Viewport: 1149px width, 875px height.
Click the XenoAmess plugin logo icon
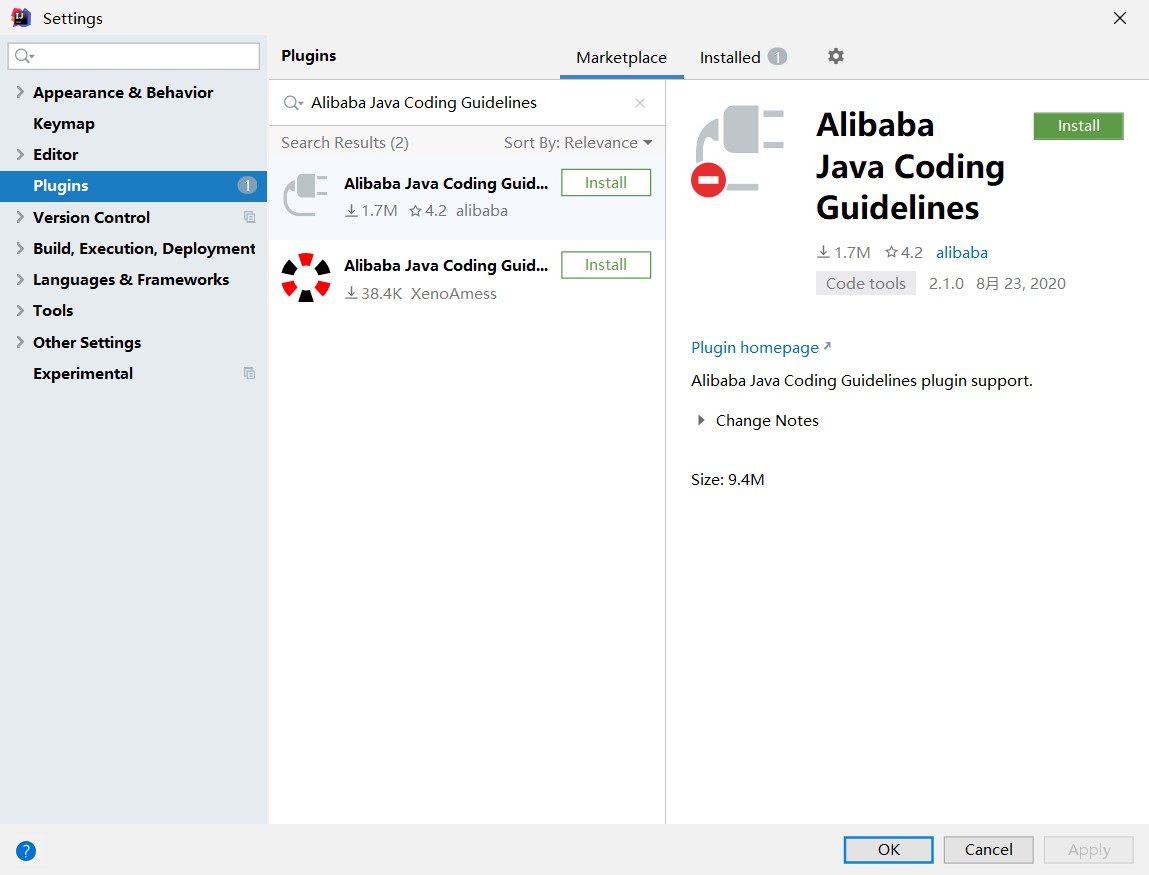305,278
